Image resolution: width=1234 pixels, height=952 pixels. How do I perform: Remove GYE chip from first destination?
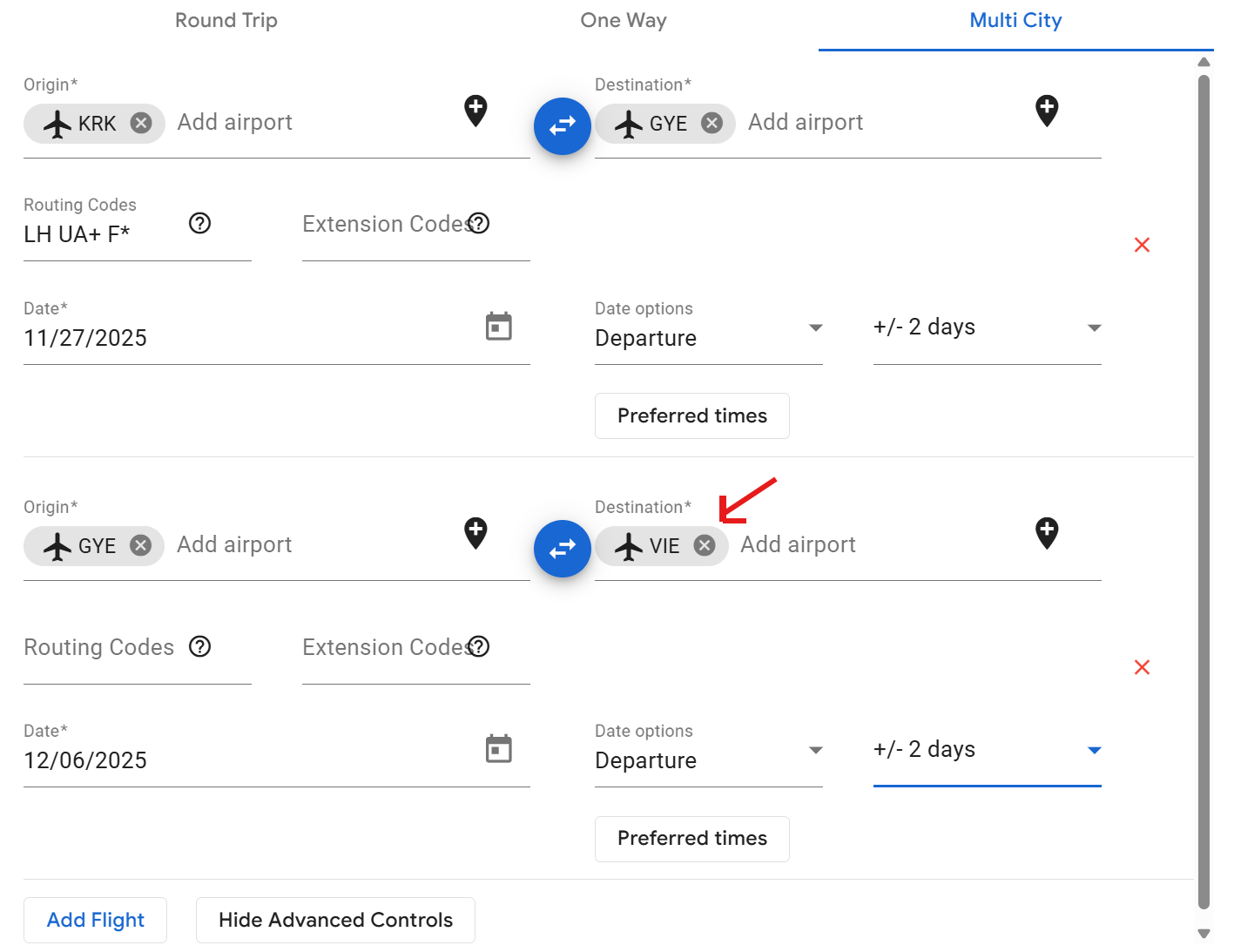(x=712, y=123)
